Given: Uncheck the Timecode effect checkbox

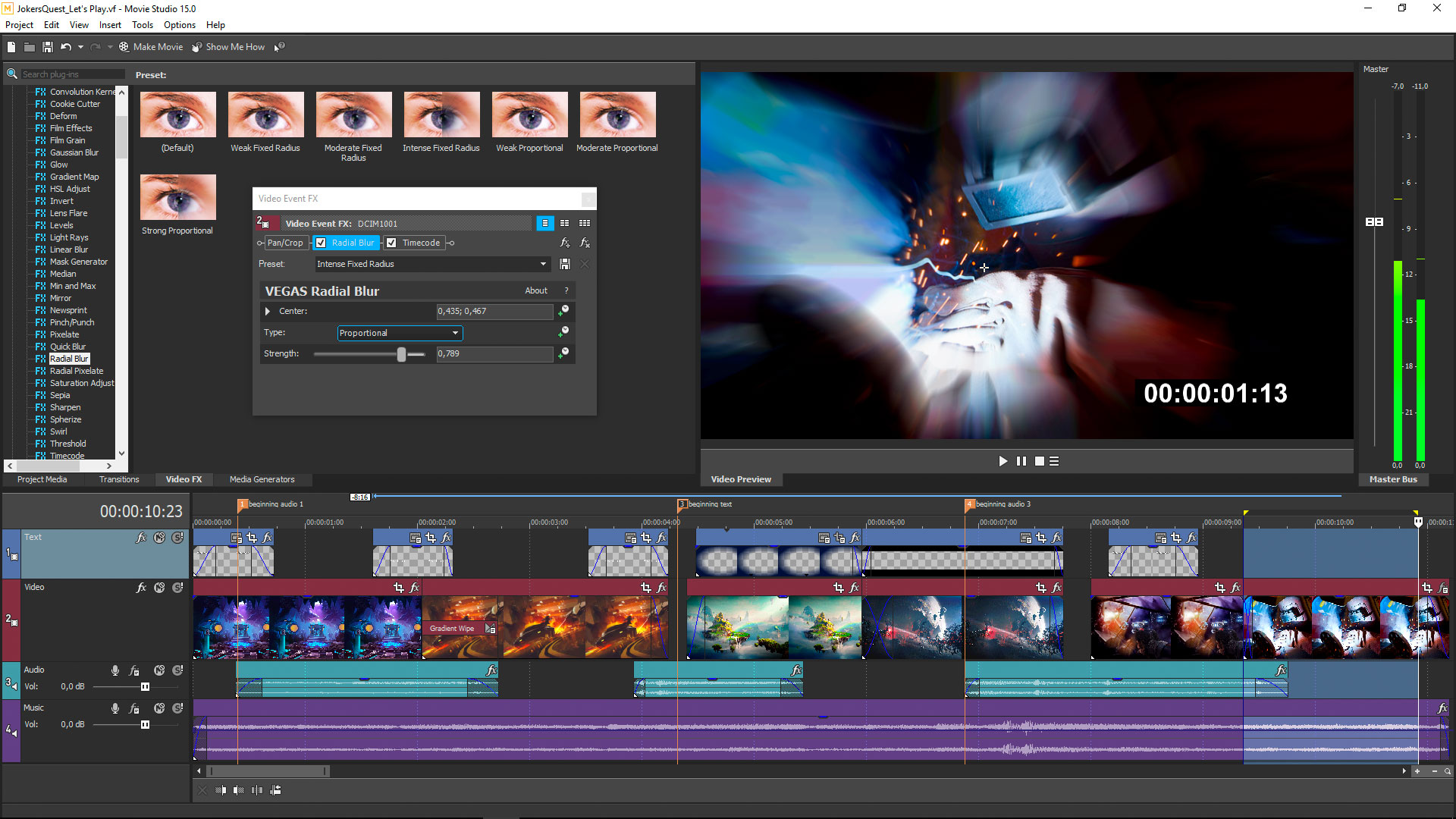Looking at the screenshot, I should click(391, 243).
